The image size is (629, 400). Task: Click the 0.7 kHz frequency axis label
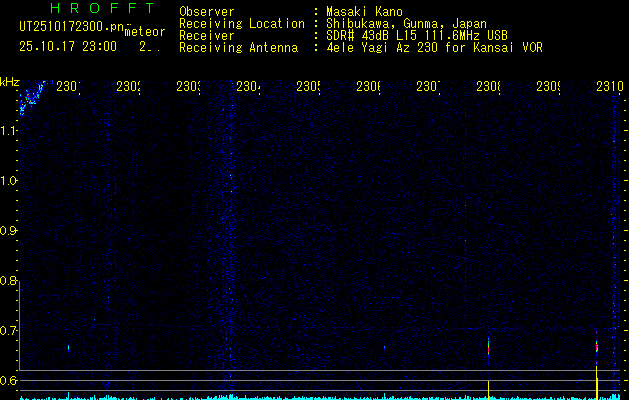click(7, 331)
